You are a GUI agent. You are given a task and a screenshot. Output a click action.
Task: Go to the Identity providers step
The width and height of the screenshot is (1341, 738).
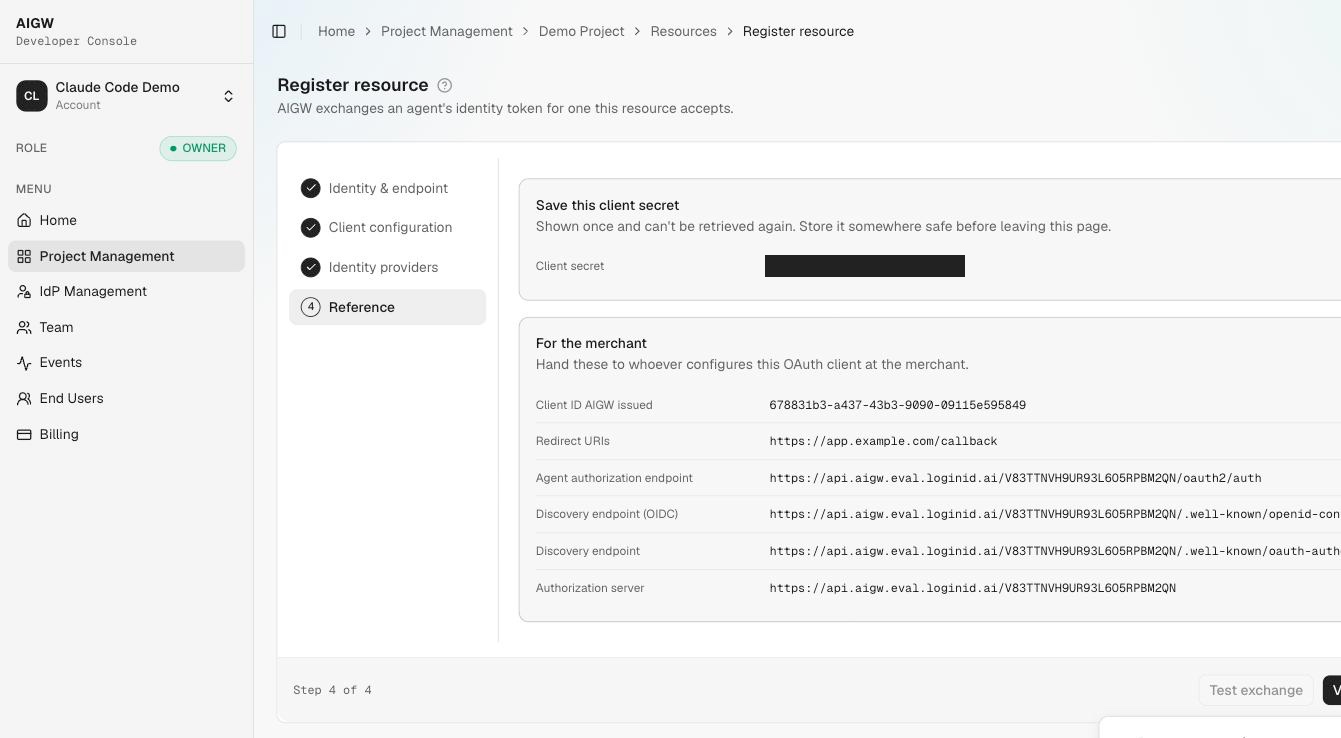[387, 267]
